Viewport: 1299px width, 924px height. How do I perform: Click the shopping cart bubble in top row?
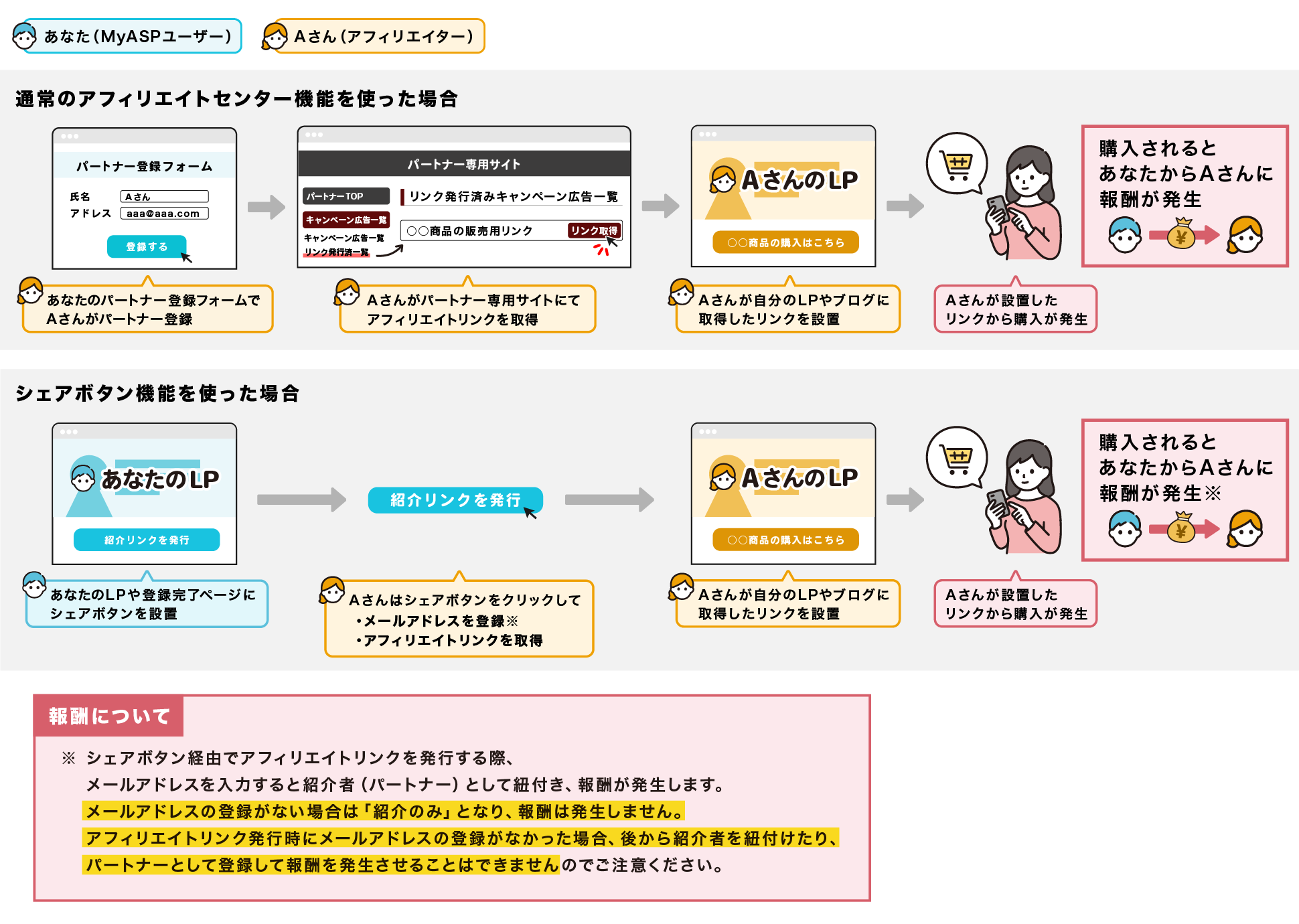[x=957, y=163]
